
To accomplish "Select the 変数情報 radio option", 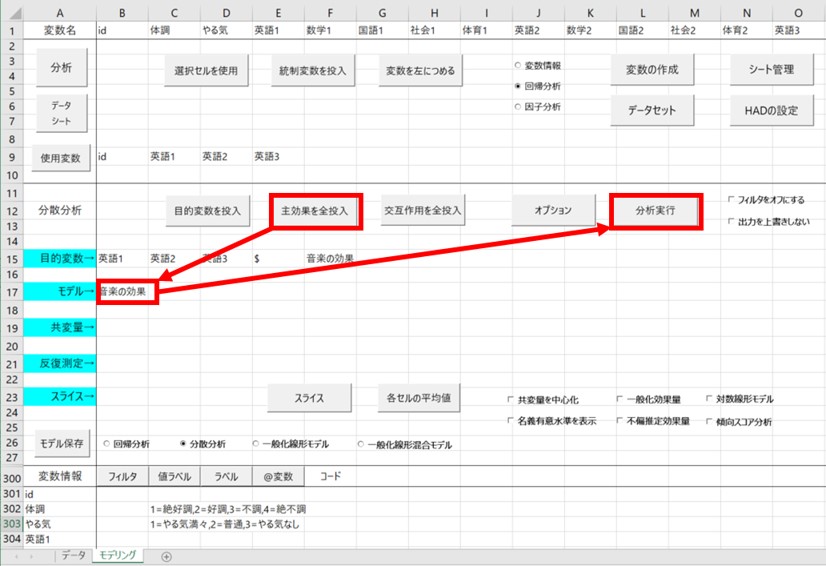I will [x=517, y=65].
